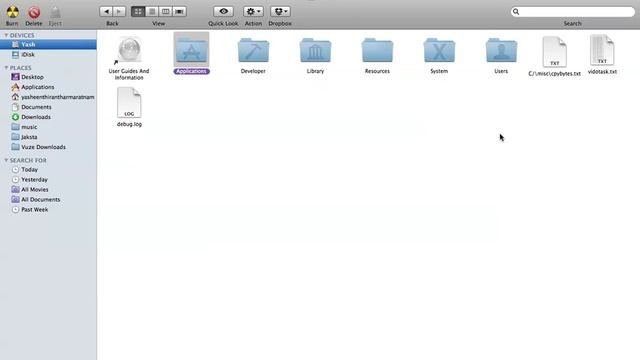Viewport: 640px width, 360px height.
Task: Click the Quick Look eye button
Action: click(223, 11)
